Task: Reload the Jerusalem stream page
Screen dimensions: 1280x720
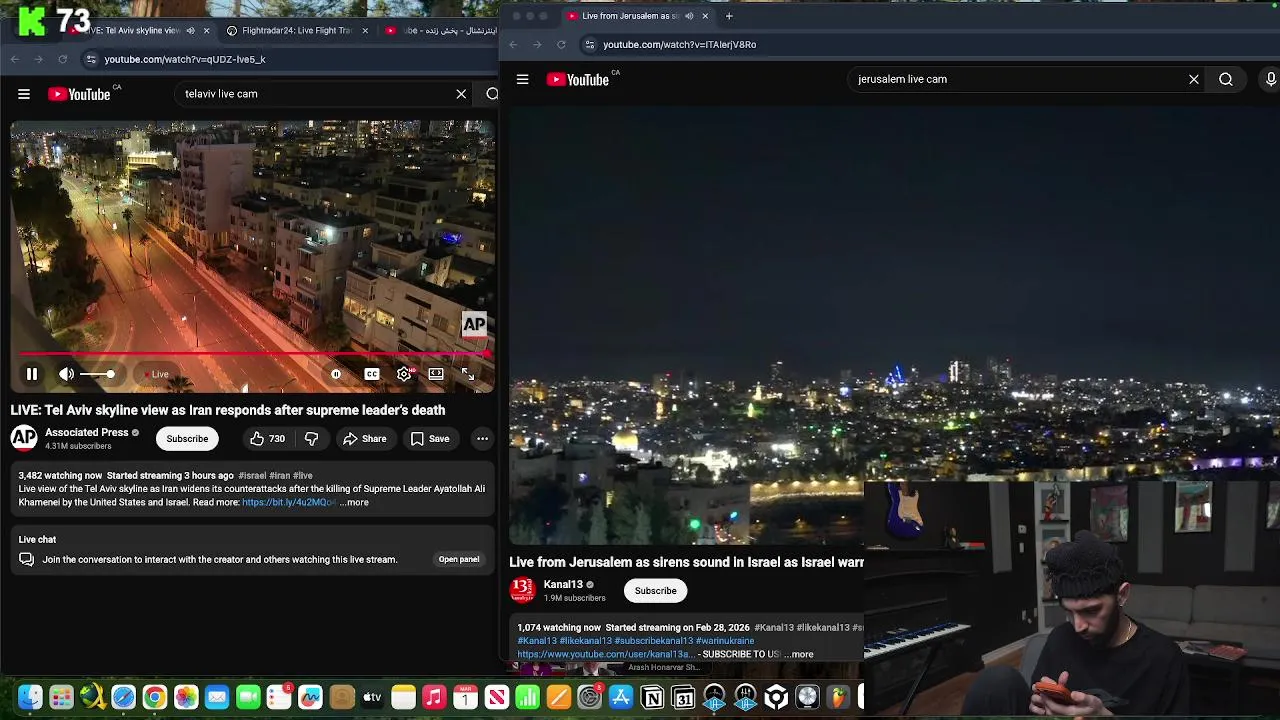Action: tap(561, 44)
